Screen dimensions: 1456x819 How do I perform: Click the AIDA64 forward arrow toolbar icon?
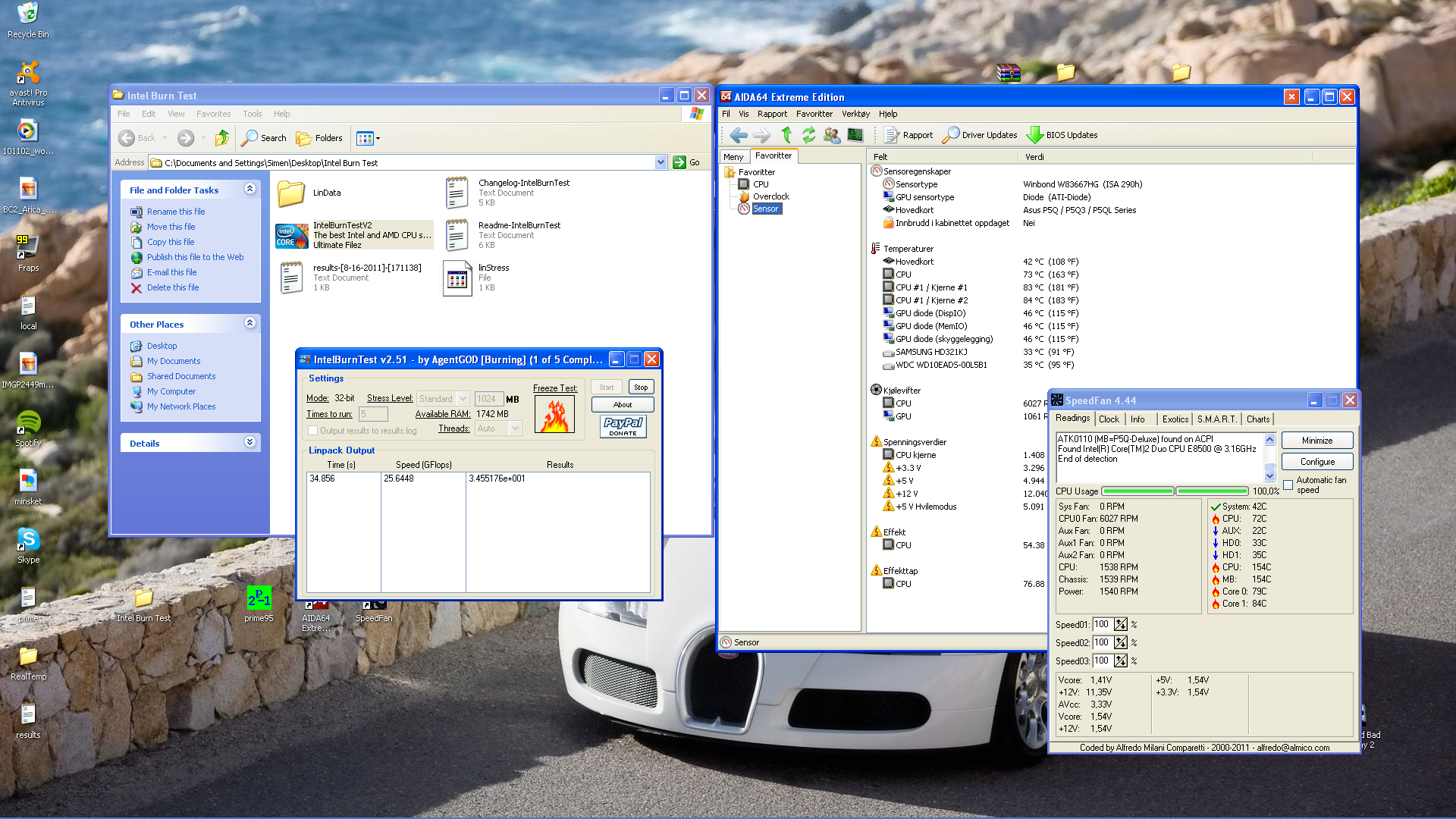coord(761,135)
